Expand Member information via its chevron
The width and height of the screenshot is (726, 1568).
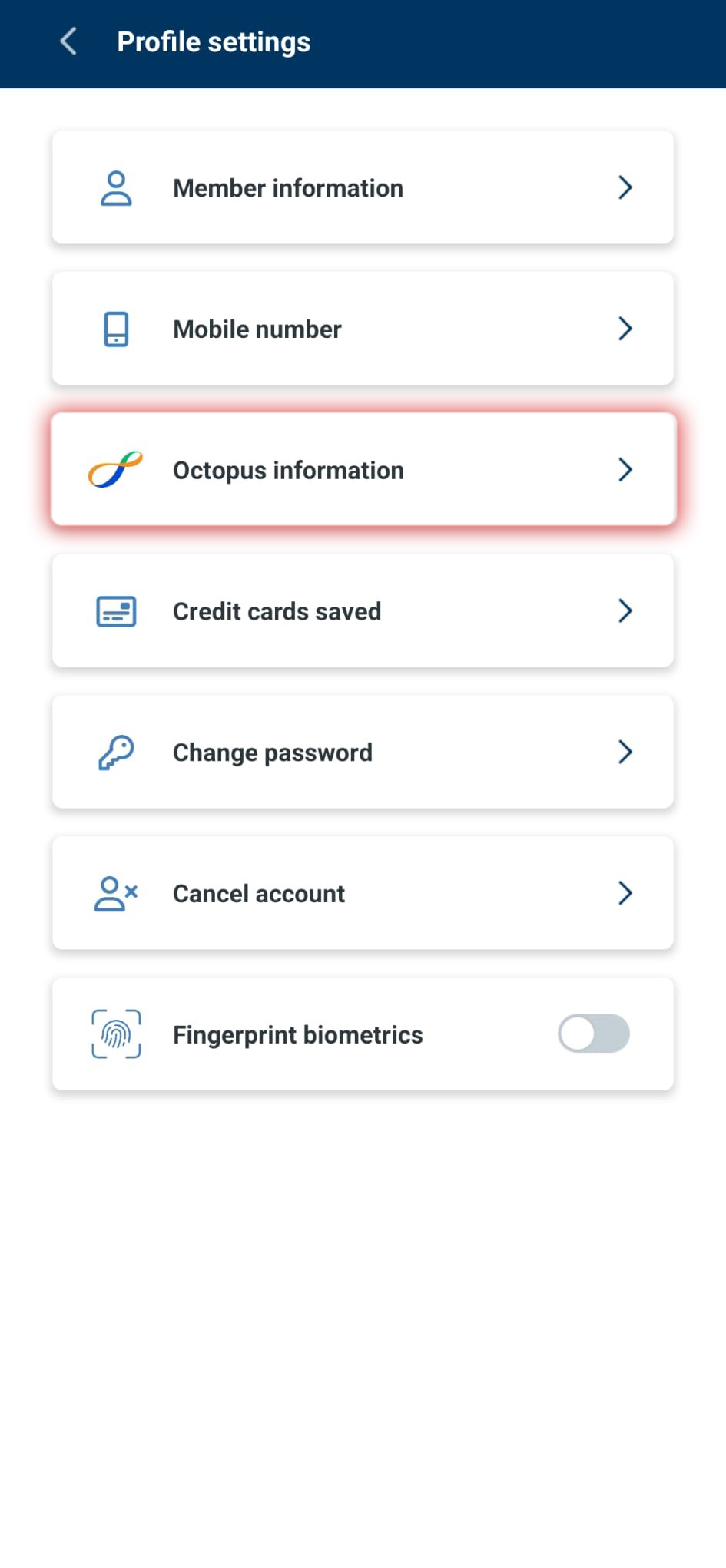[x=625, y=187]
